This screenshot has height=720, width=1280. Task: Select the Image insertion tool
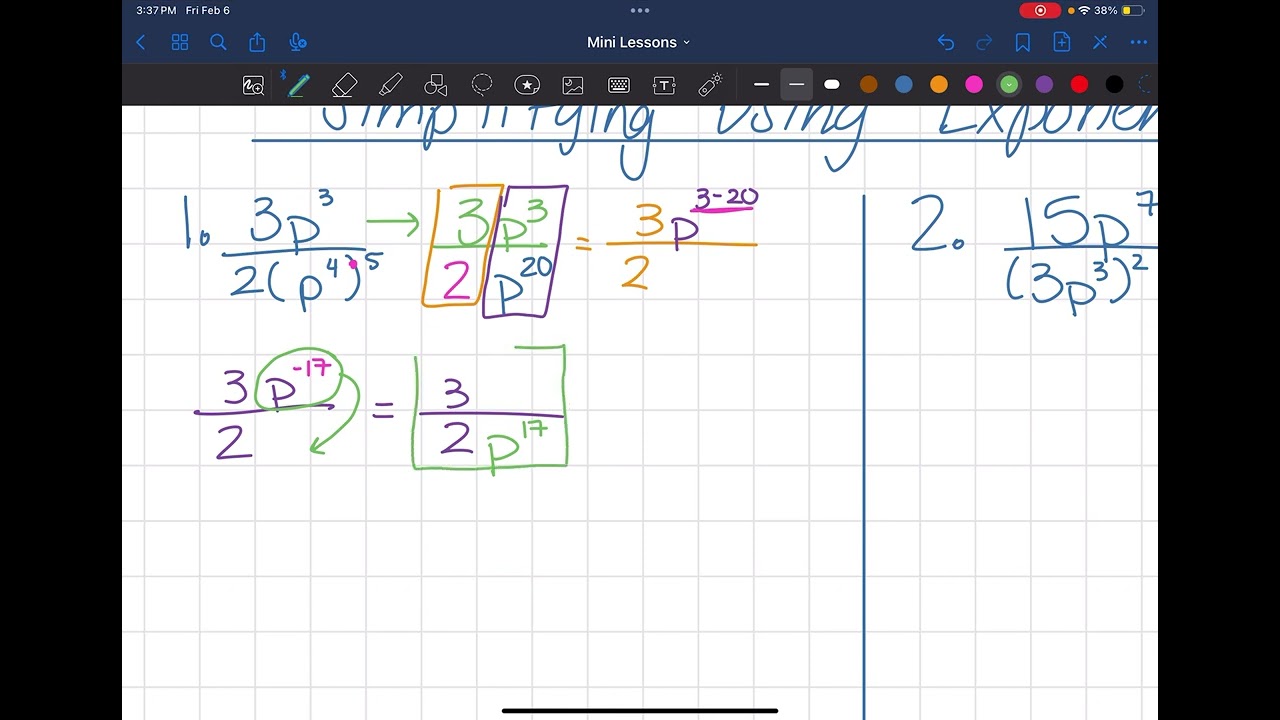coord(573,85)
